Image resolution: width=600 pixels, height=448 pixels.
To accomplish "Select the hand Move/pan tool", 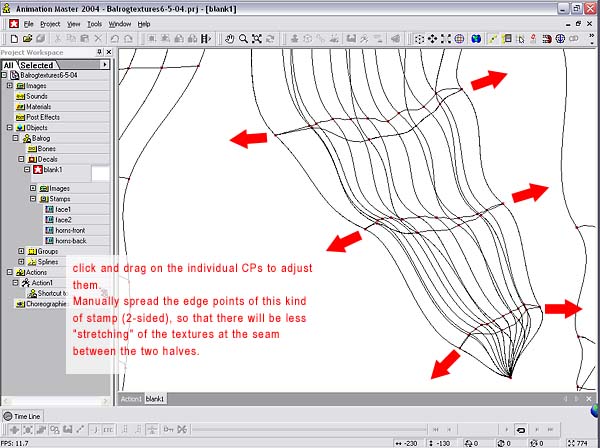I will click(229, 39).
